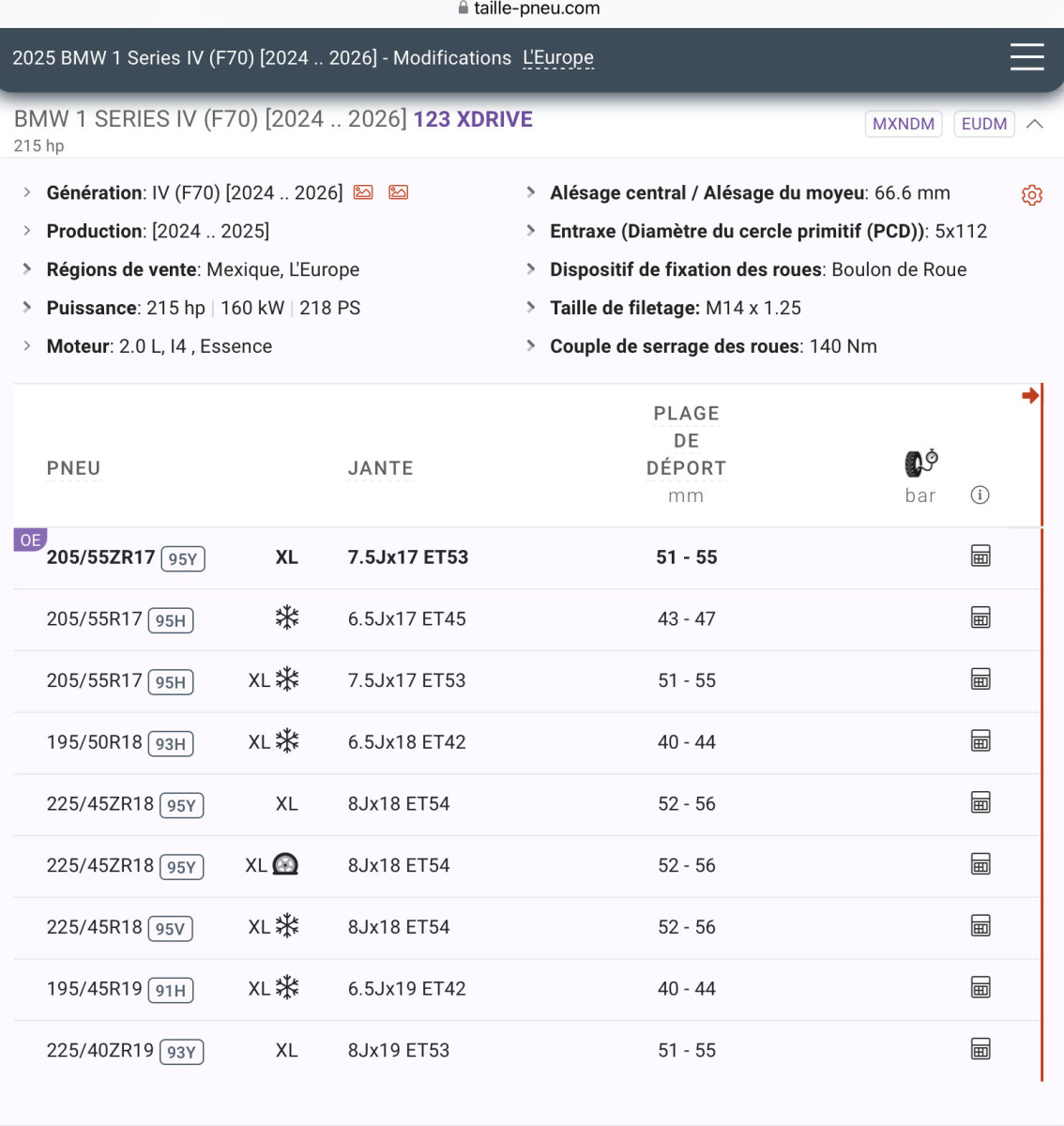The height and width of the screenshot is (1126, 1064).
Task: Open calculator for 225/45ZR18 run-flat row
Action: point(980,864)
